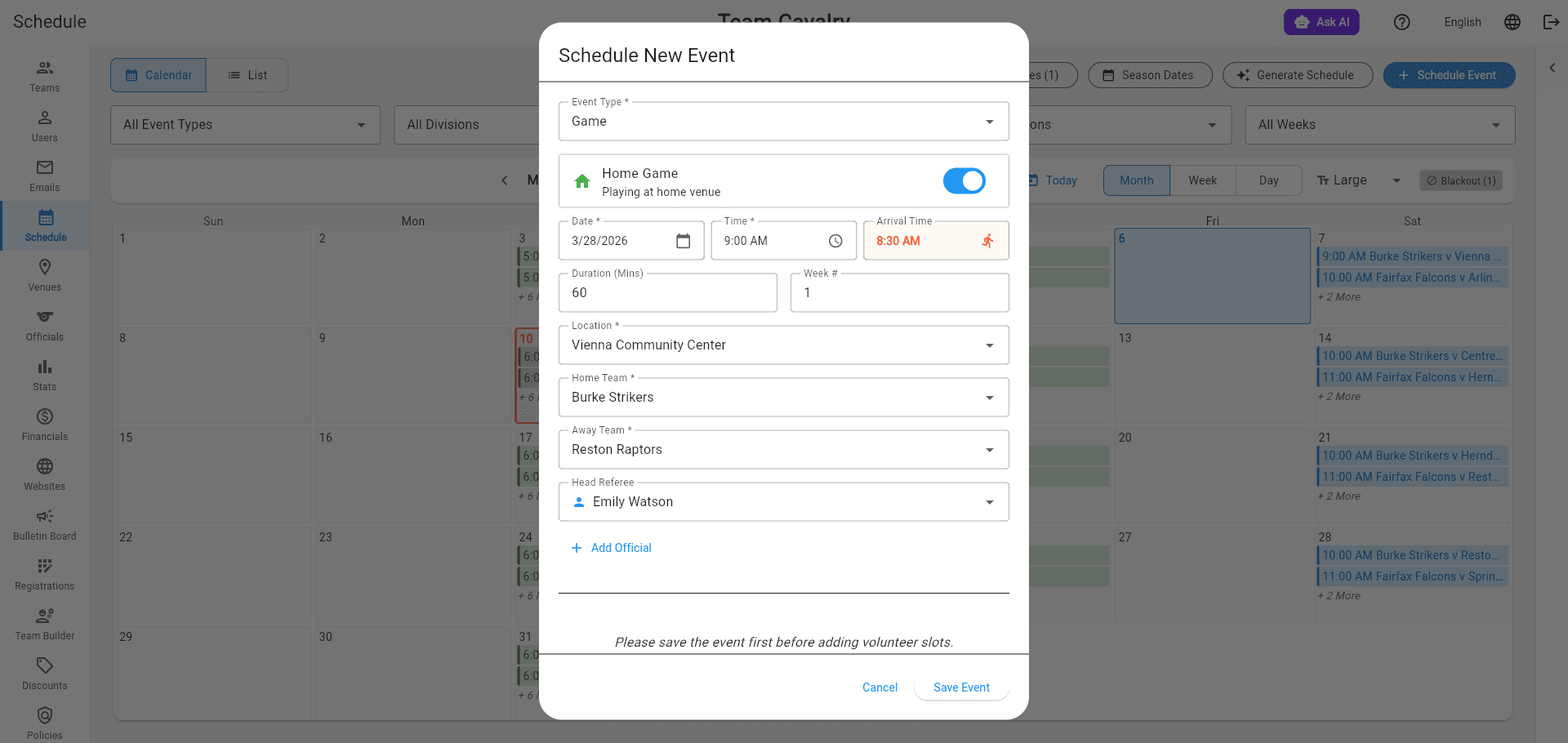Viewport: 1568px width, 743px height.
Task: Open the All Weeks filter
Action: click(x=1380, y=125)
